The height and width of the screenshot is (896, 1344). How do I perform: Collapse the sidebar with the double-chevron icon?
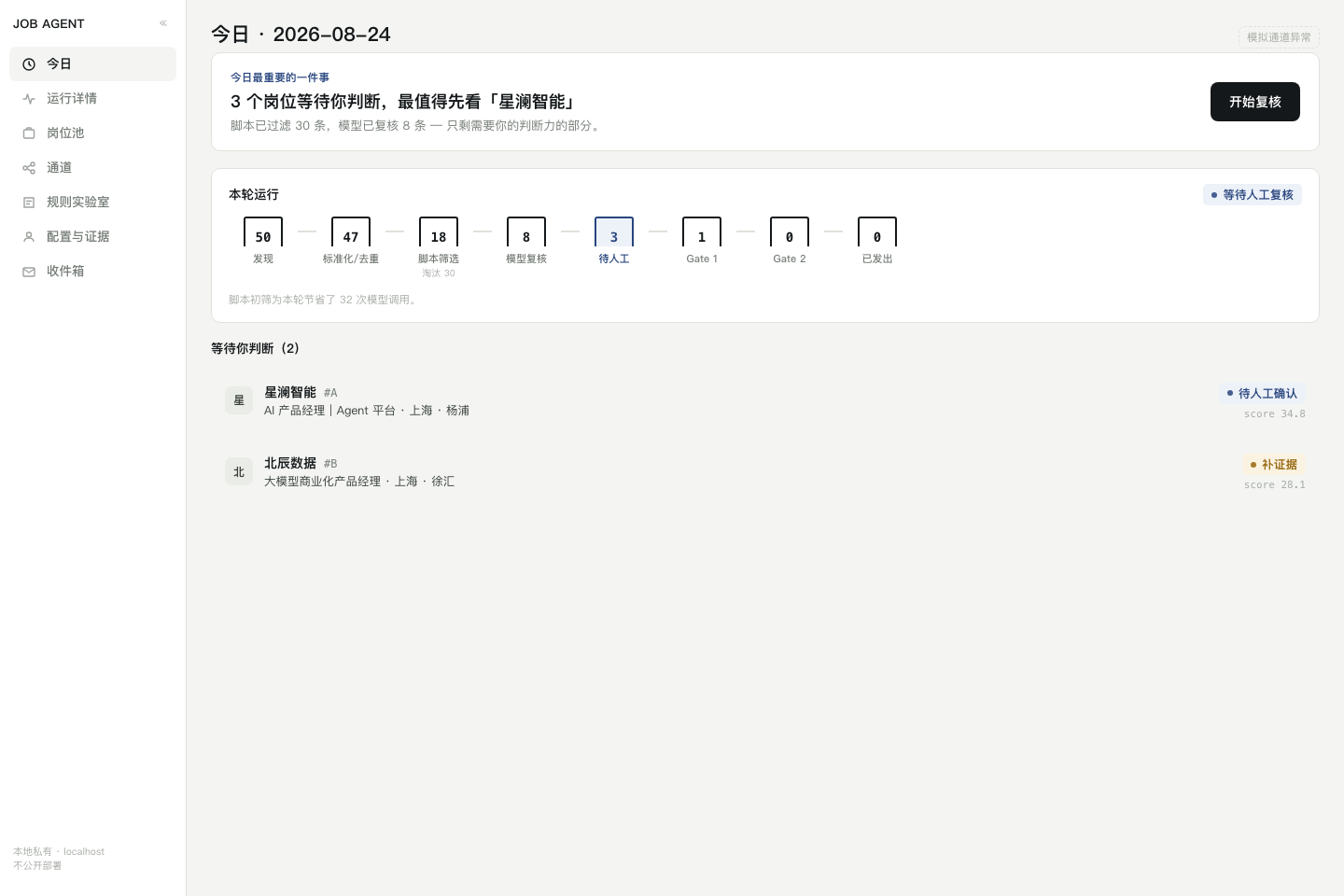[x=163, y=23]
